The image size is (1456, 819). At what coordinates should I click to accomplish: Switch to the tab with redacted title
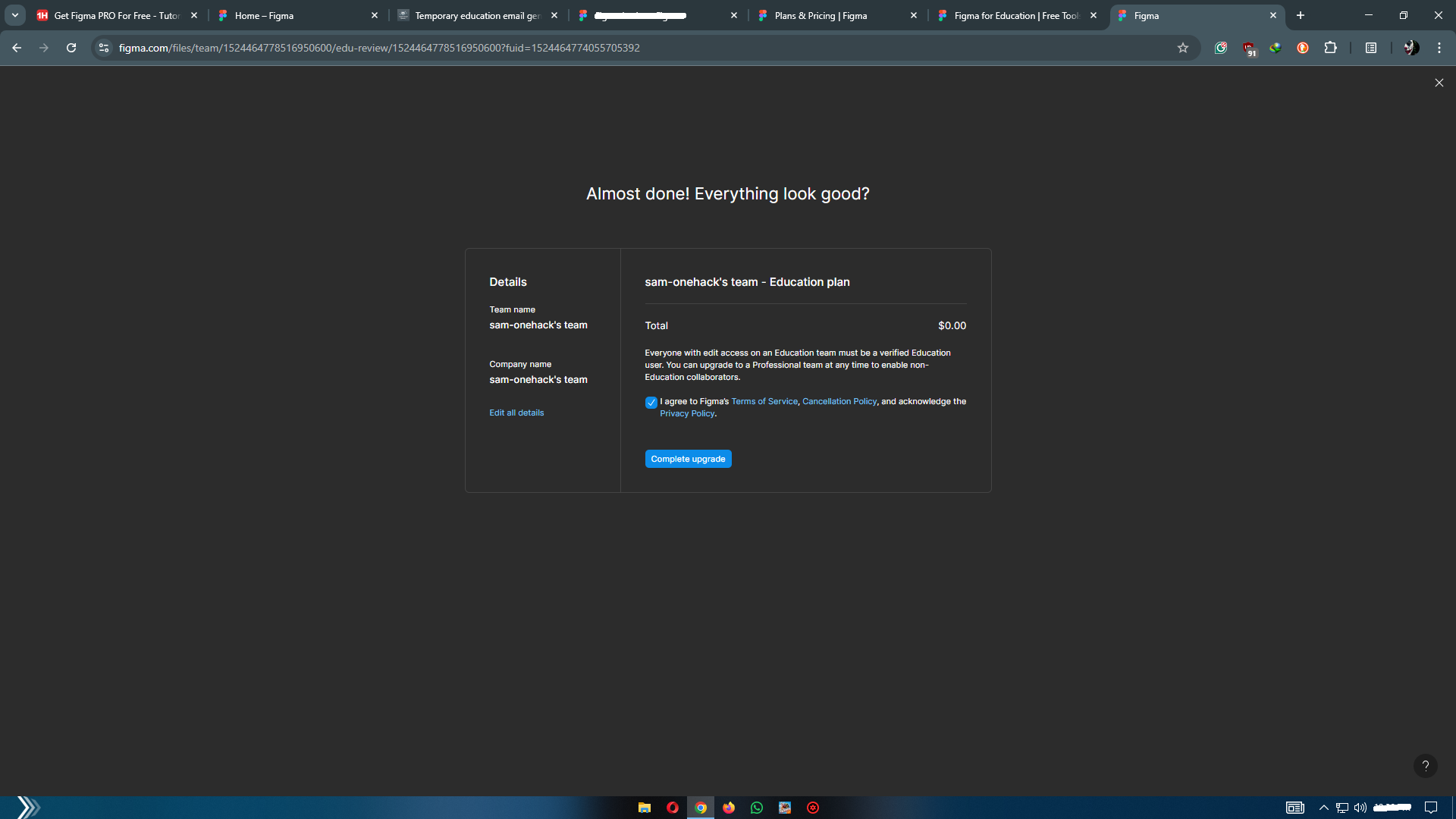click(x=658, y=15)
